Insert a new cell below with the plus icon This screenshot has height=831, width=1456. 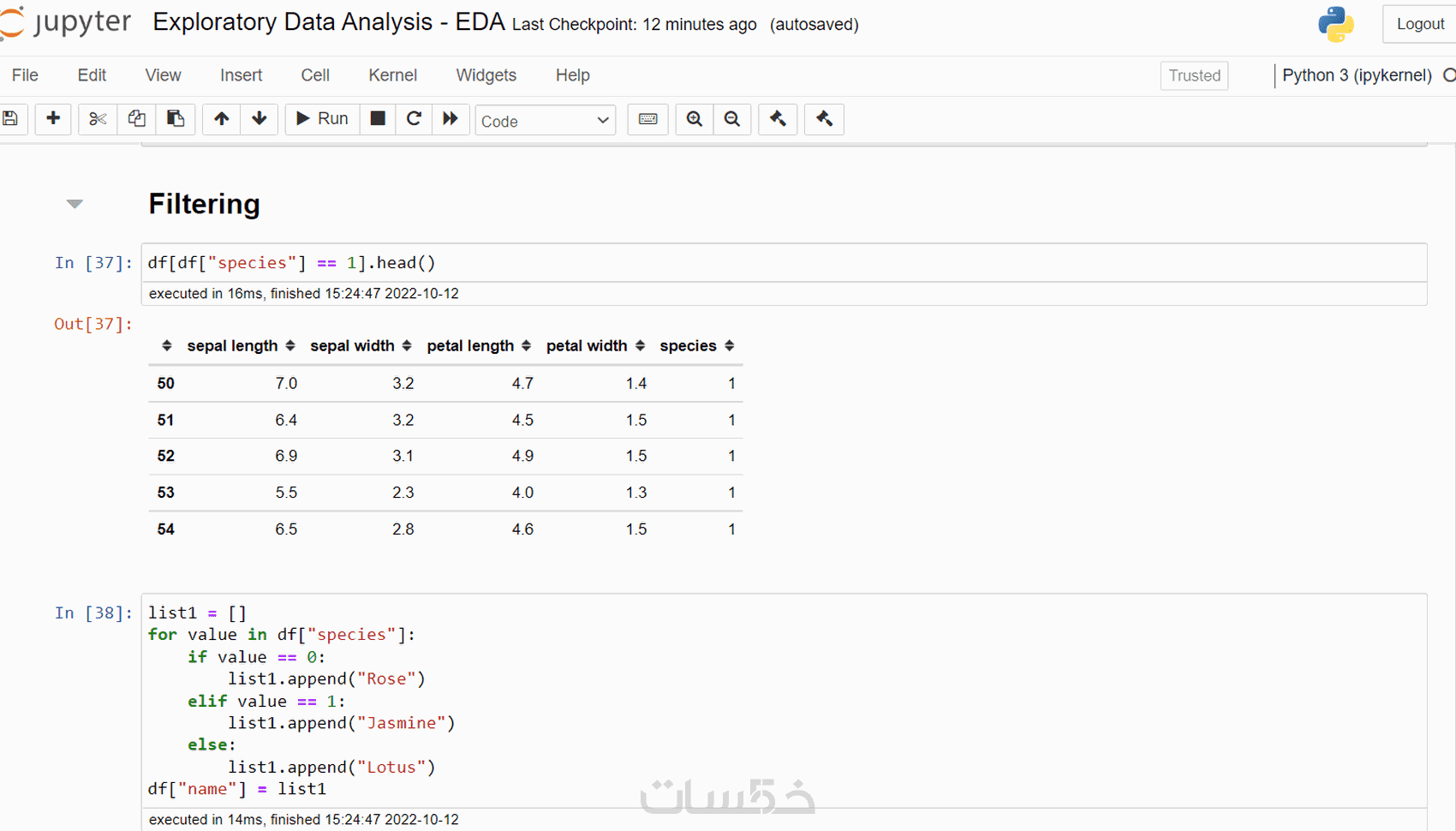pos(53,119)
